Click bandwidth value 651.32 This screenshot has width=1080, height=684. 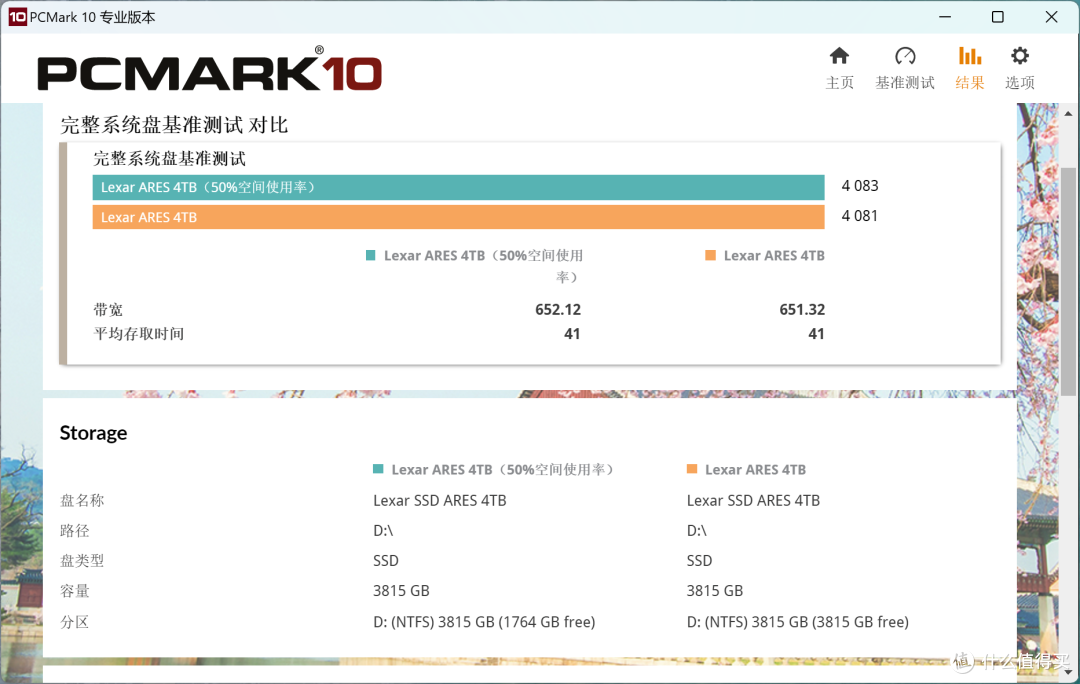pos(802,310)
